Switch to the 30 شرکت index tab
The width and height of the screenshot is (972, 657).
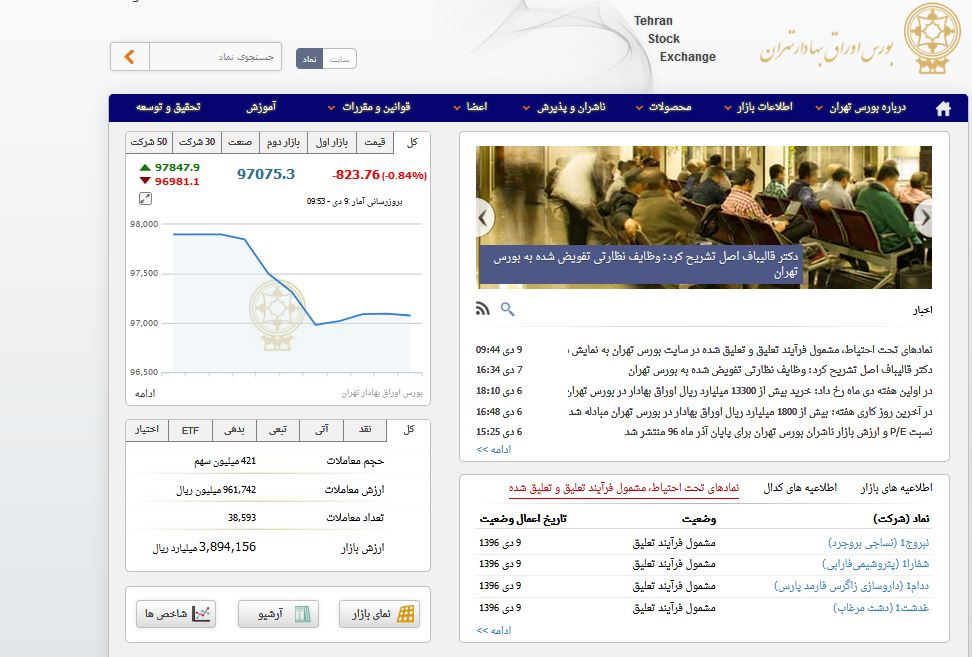tap(197, 143)
